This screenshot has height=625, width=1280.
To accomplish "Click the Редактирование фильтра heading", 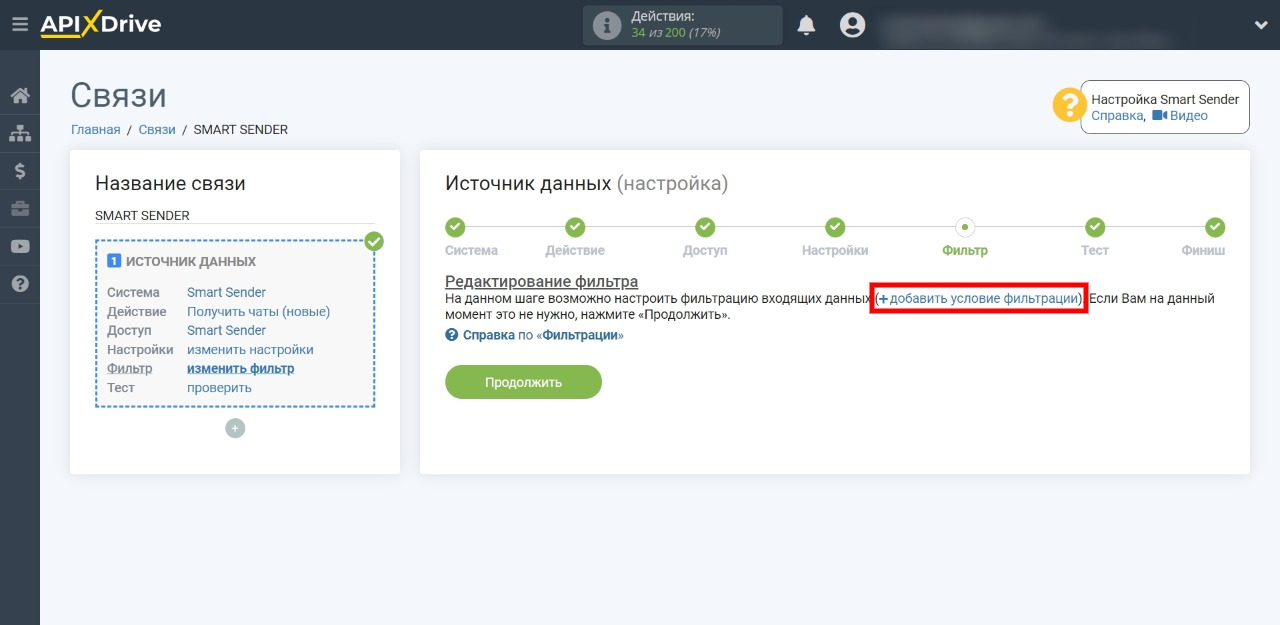I will click(541, 281).
